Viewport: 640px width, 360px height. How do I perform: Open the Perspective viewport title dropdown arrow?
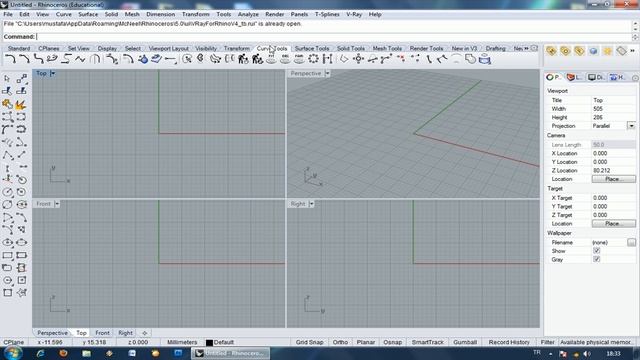(327, 73)
